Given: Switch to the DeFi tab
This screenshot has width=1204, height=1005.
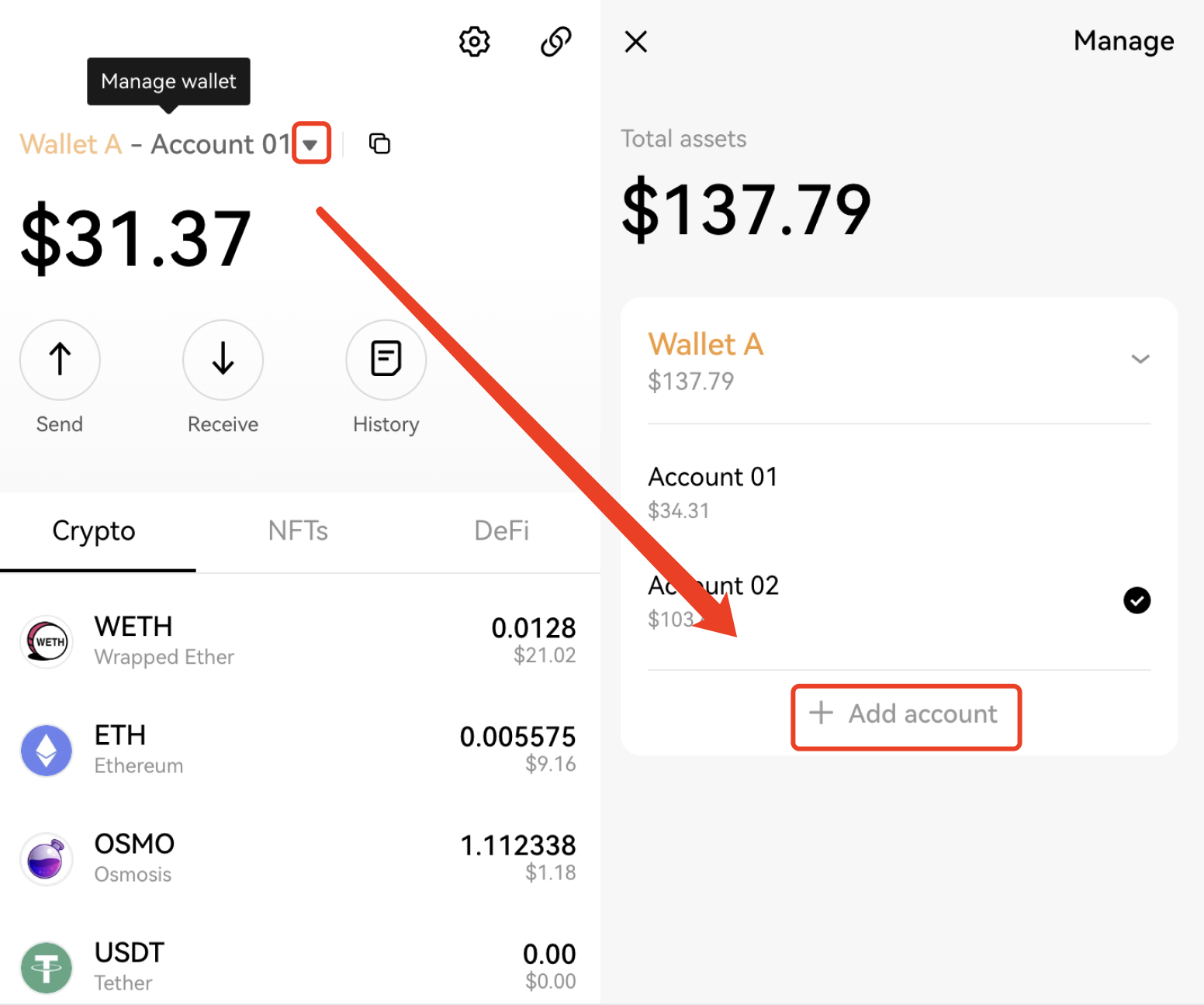Looking at the screenshot, I should pos(501,531).
